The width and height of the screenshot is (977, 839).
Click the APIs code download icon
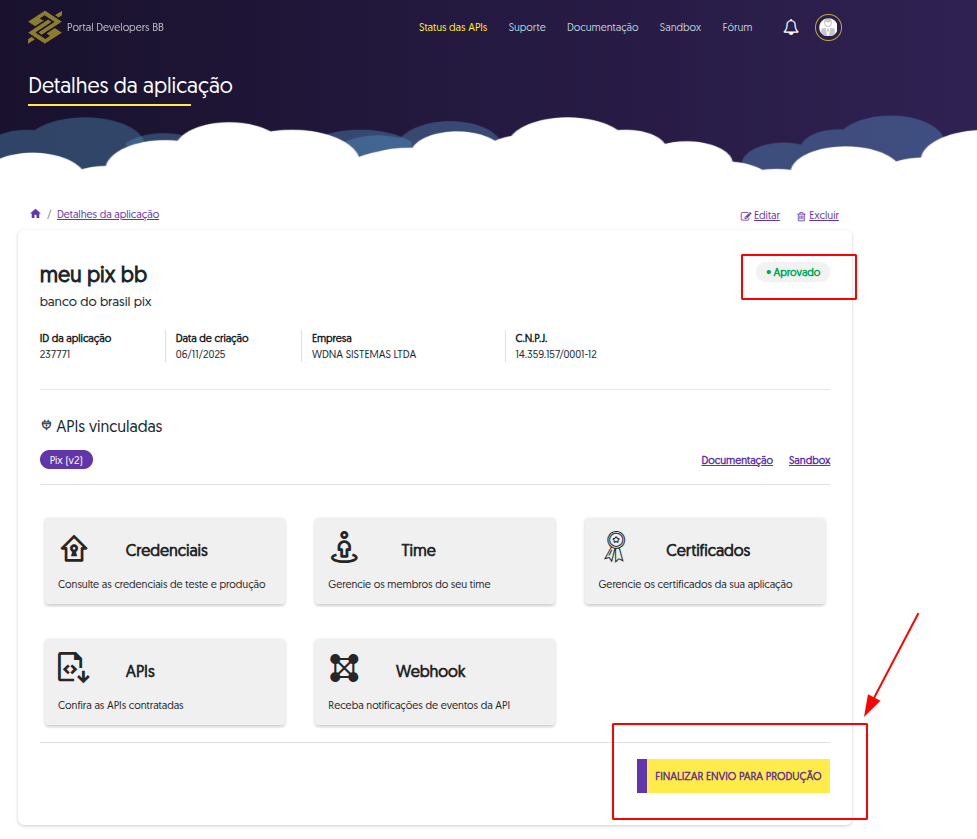coord(74,668)
